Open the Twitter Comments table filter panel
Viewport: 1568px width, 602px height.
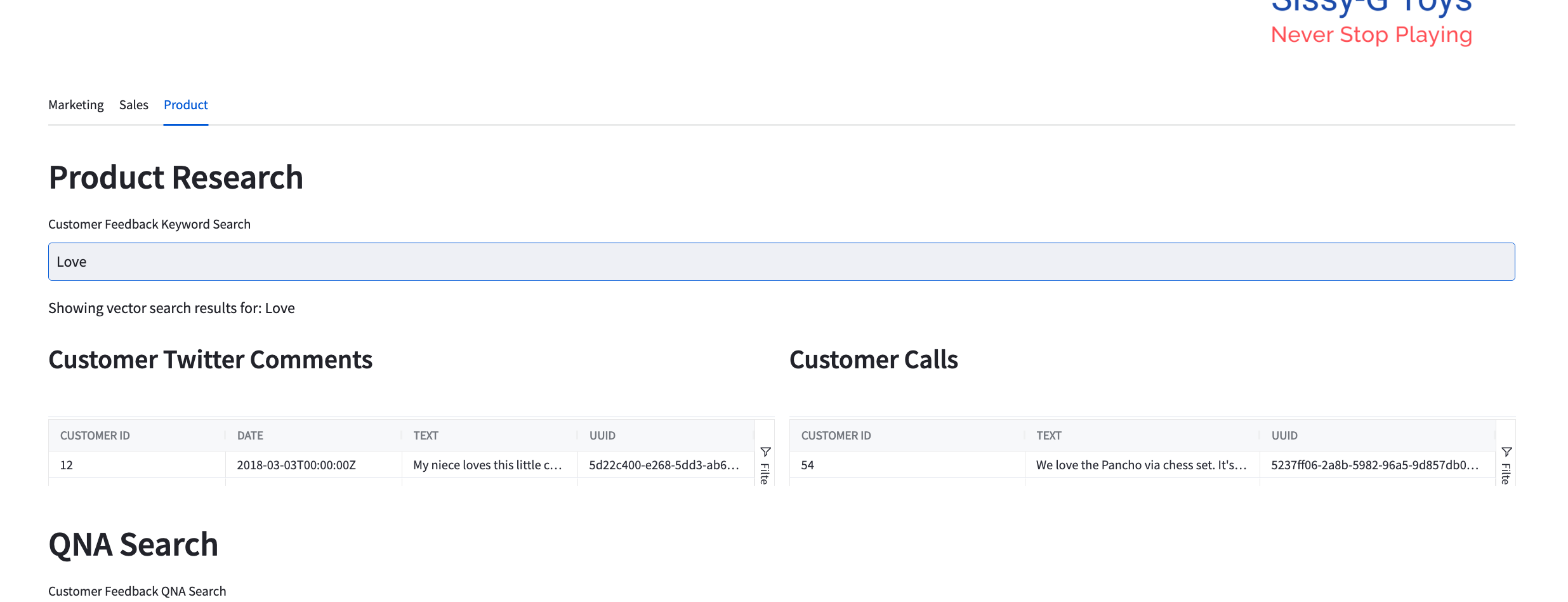click(765, 464)
